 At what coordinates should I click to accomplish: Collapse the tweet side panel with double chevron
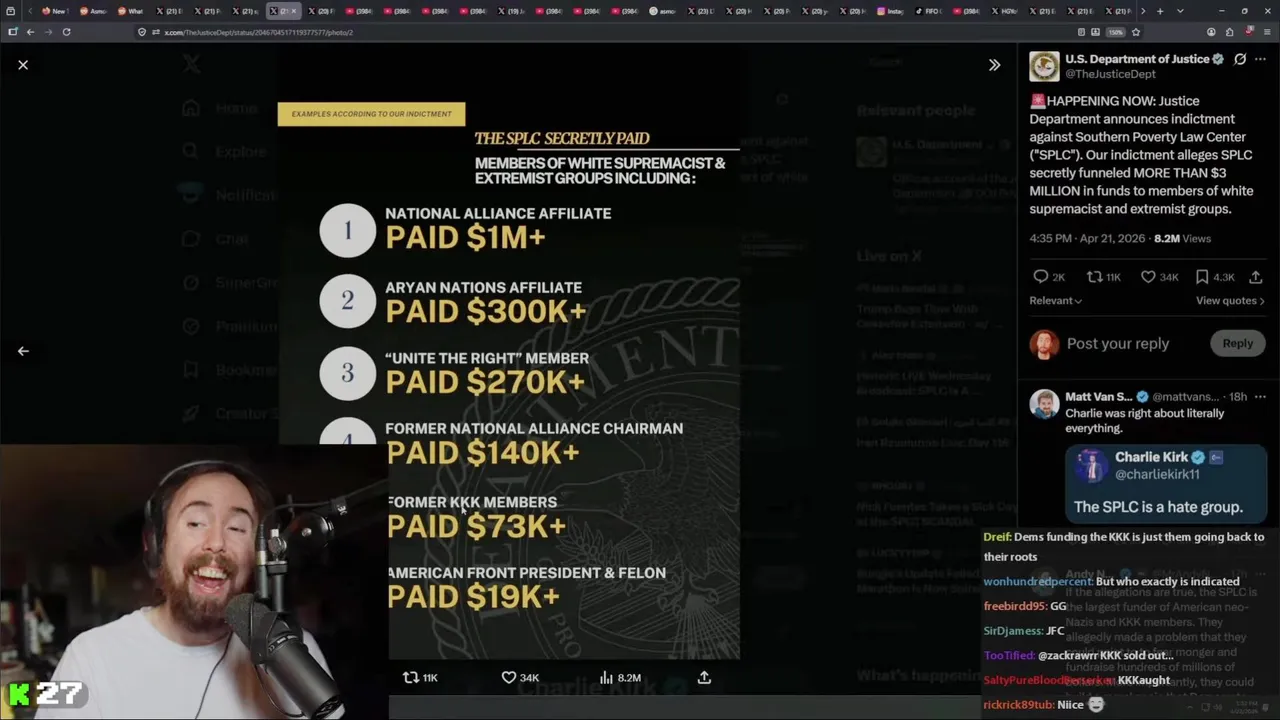tap(994, 65)
